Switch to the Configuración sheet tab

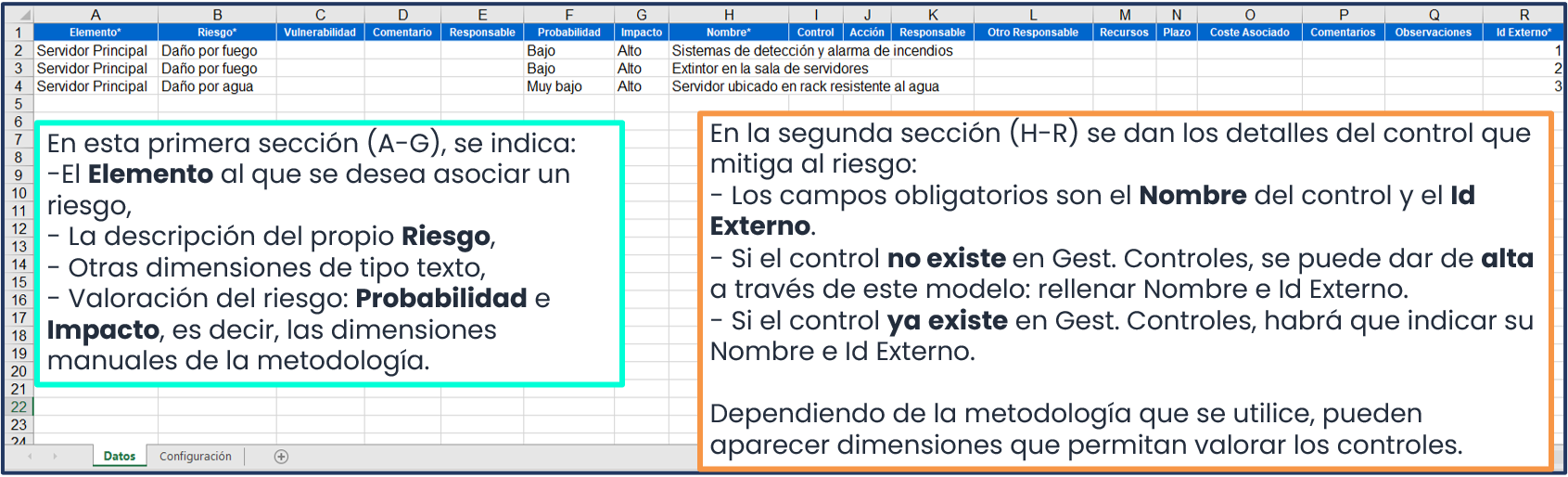196,457
